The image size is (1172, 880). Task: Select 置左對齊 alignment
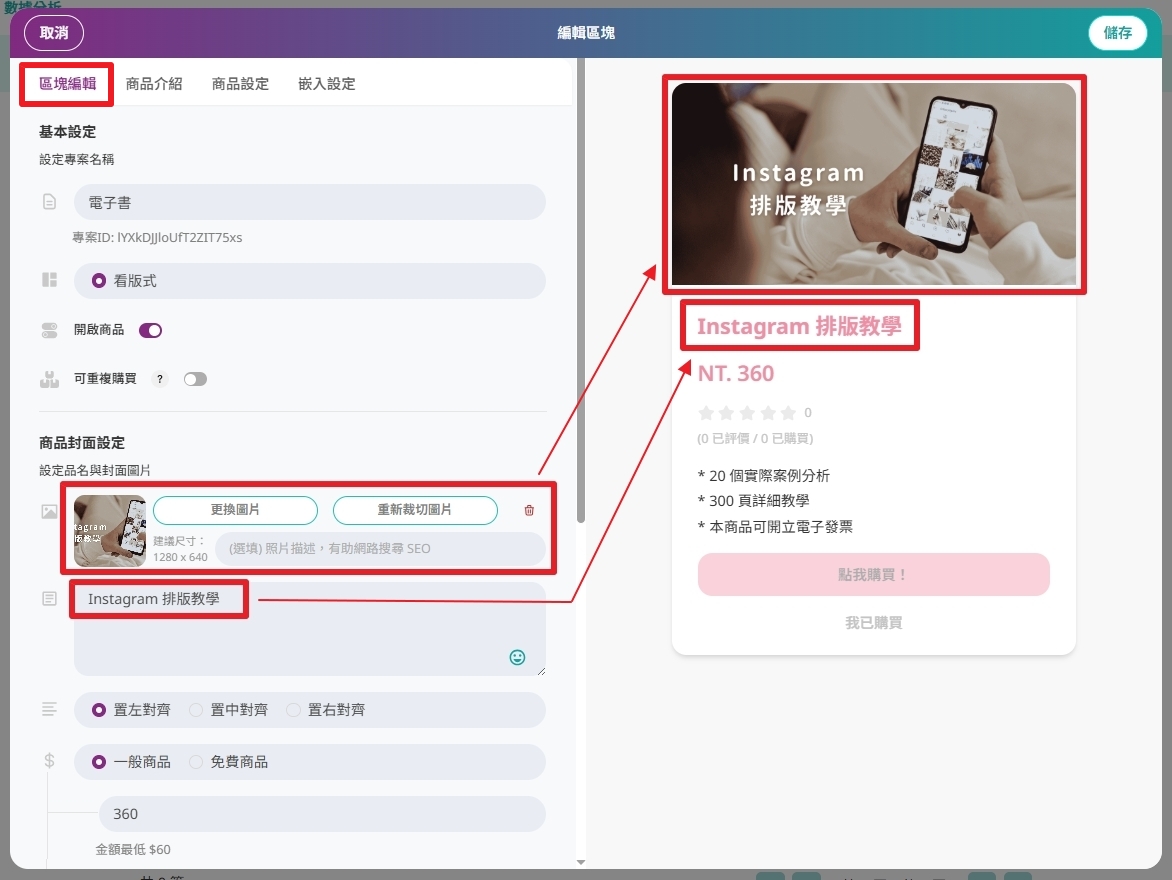[99, 710]
